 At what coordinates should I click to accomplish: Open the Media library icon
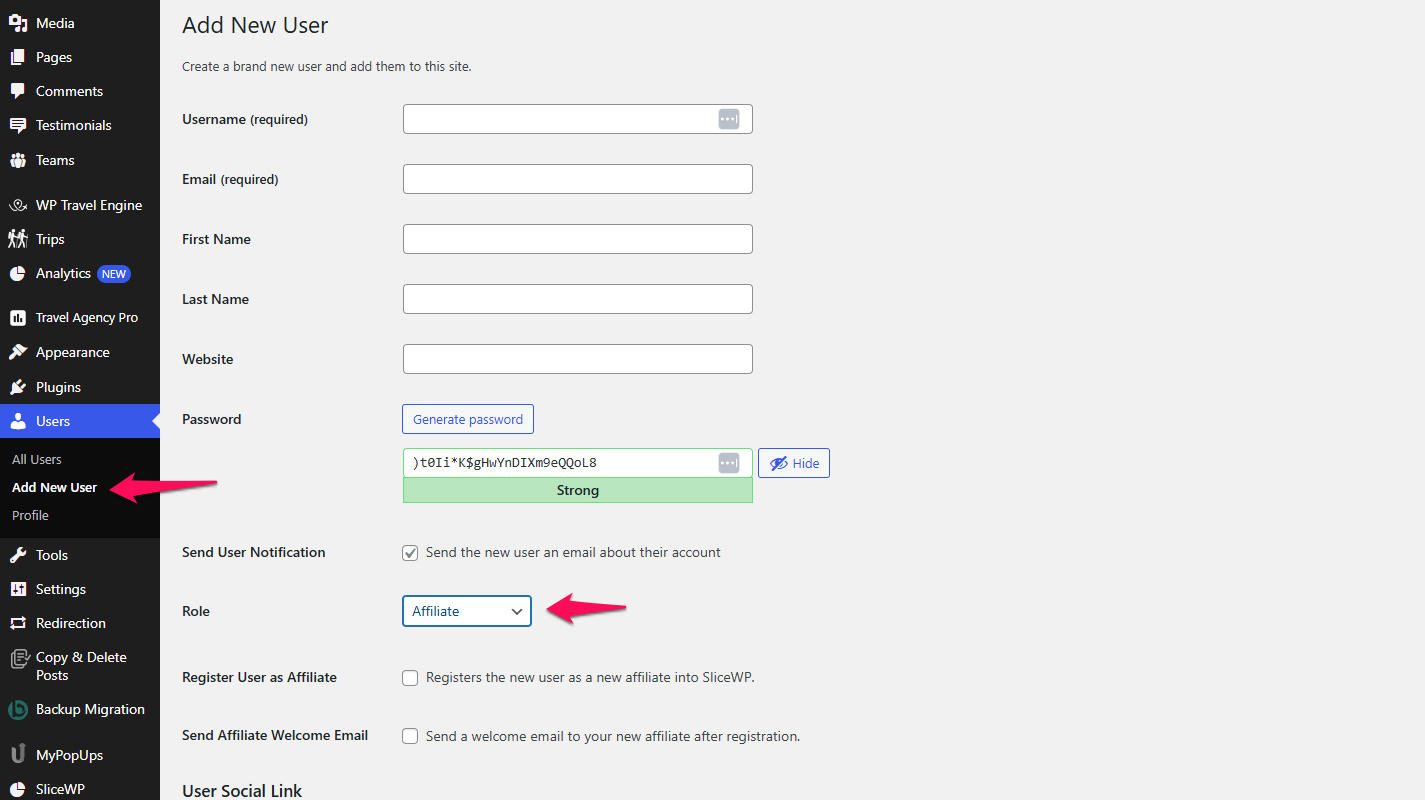pos(20,22)
